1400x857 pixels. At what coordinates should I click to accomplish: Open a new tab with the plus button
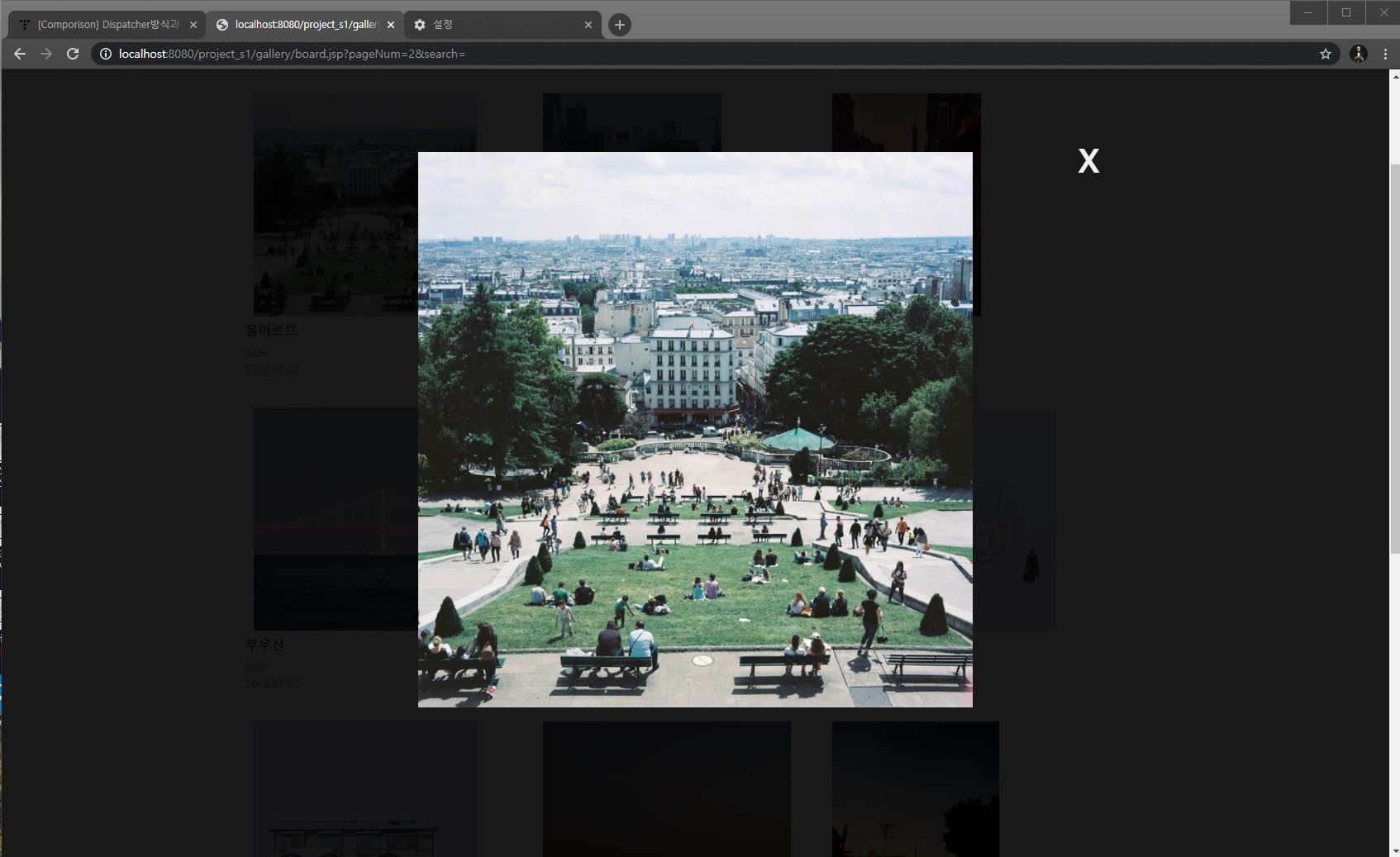(x=620, y=25)
